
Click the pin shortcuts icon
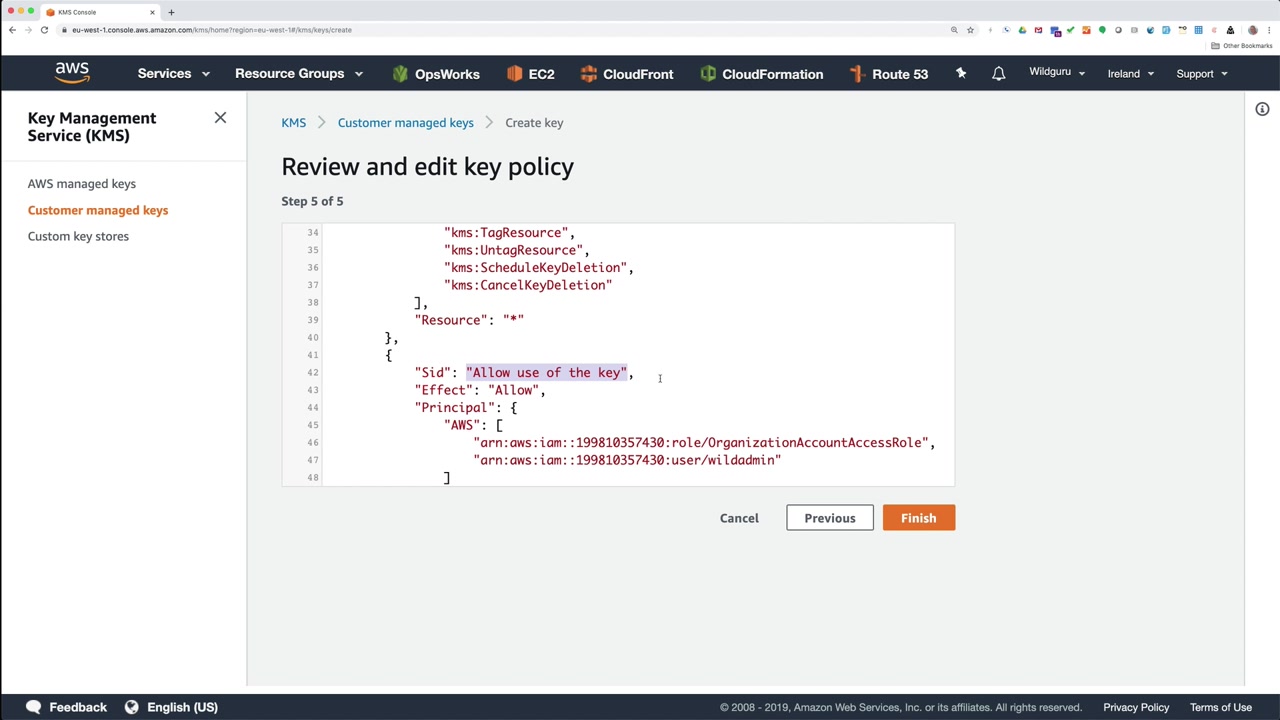pos(961,73)
